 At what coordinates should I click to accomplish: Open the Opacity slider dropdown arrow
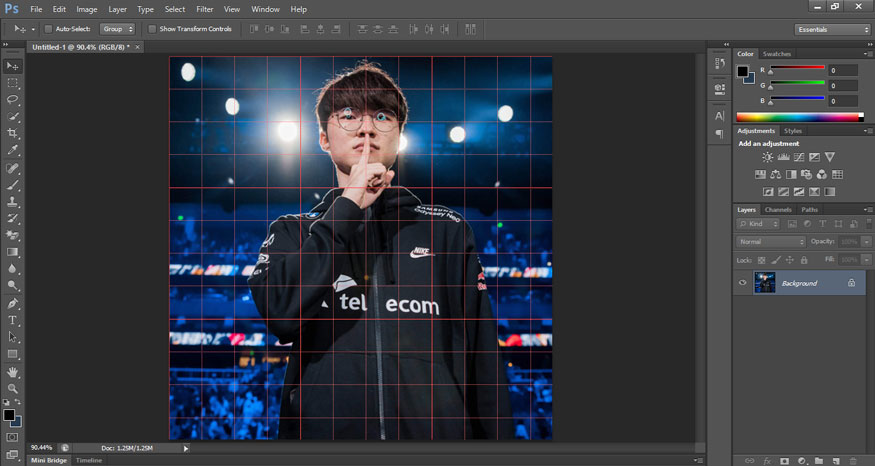coord(866,242)
